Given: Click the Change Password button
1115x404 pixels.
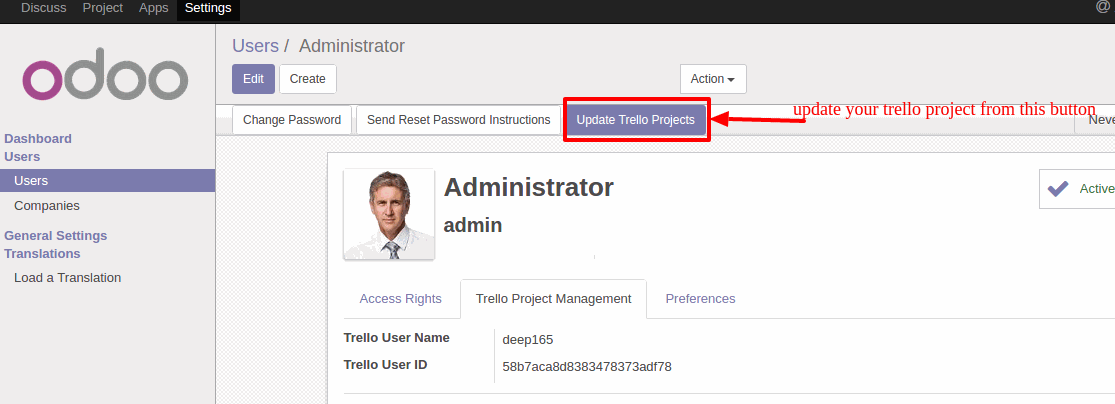Looking at the screenshot, I should click(x=292, y=120).
